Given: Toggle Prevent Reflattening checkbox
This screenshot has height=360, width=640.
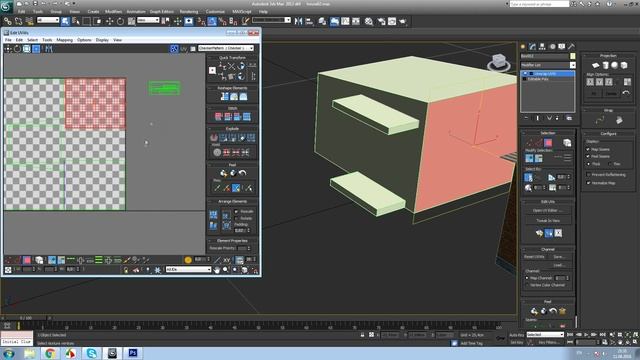Looking at the screenshot, I should pyautogui.click(x=588, y=175).
